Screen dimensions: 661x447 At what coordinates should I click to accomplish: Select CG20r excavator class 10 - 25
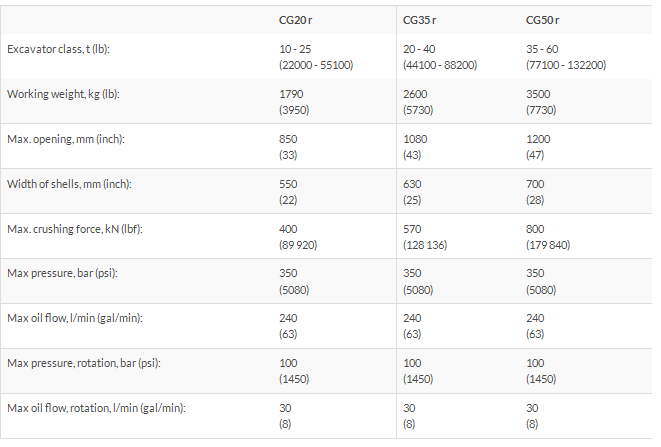coord(295,49)
